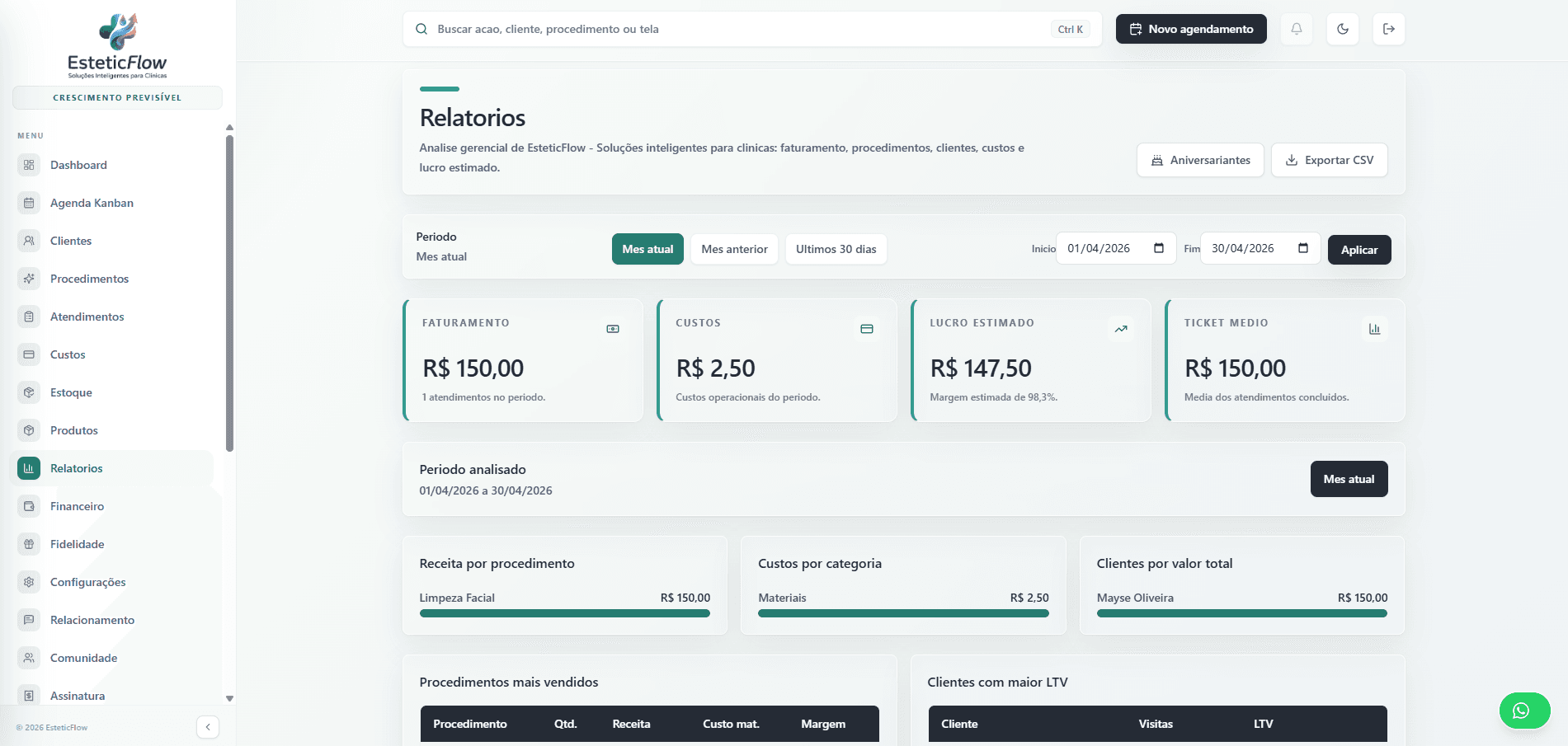The height and width of the screenshot is (746, 1568).
Task: Toggle dark mode with the moon icon
Action: 1342,29
